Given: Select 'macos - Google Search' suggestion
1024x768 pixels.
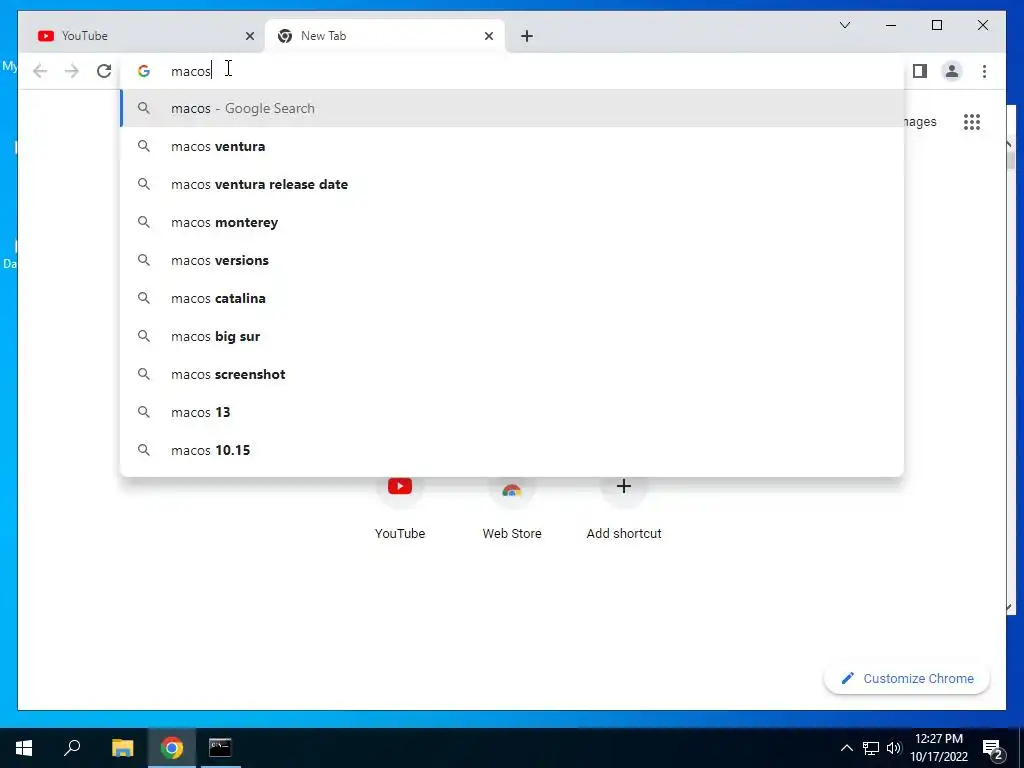Looking at the screenshot, I should pyautogui.click(x=512, y=108).
